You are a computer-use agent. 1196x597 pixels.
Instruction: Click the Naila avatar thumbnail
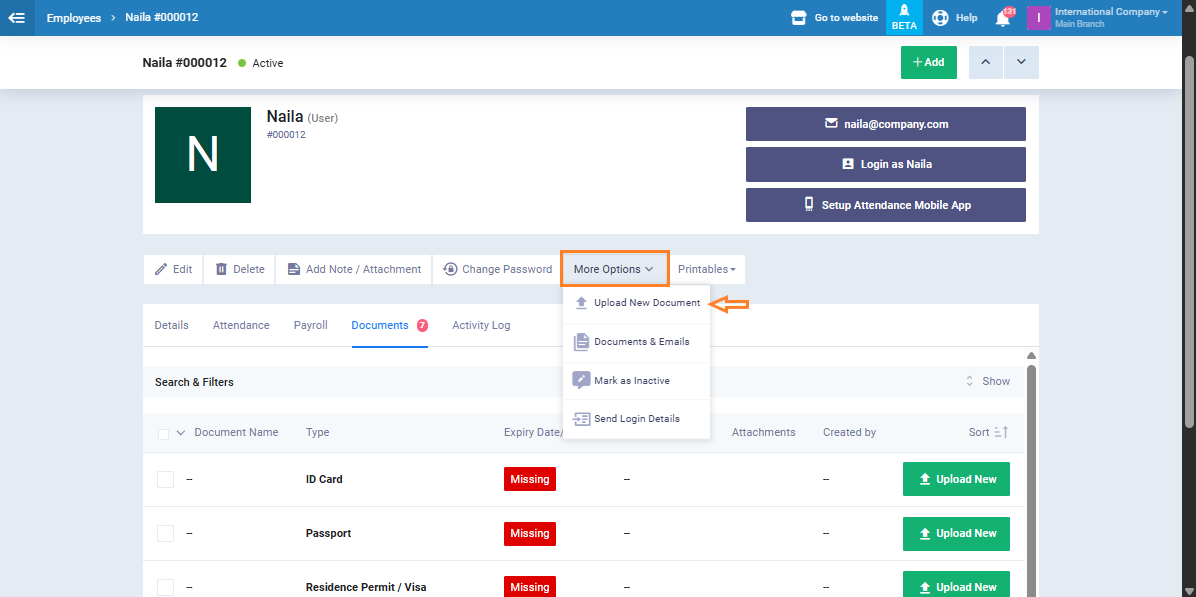point(203,155)
